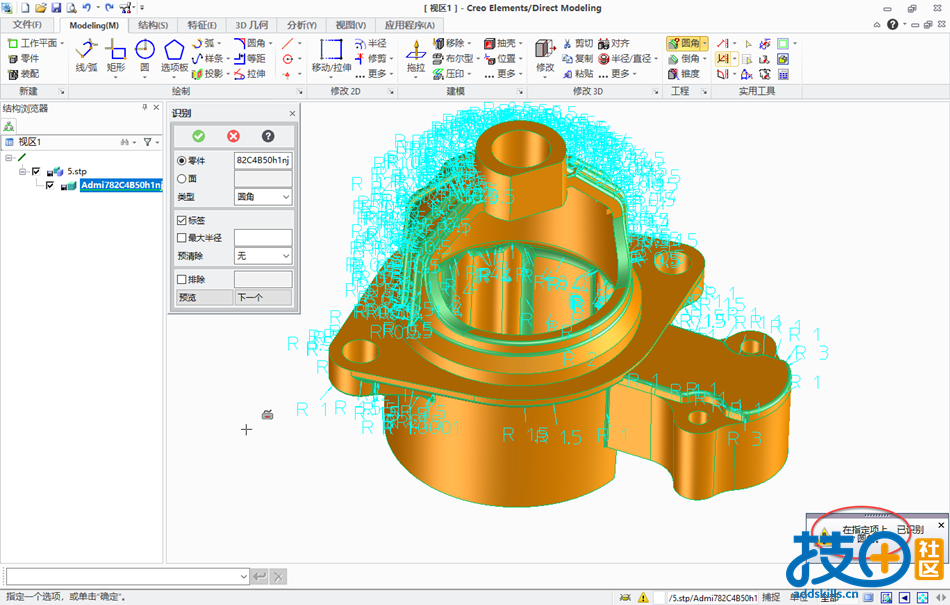The height and width of the screenshot is (605, 950).
Task: Open the filter dropdown in structure browser
Action: pos(158,142)
